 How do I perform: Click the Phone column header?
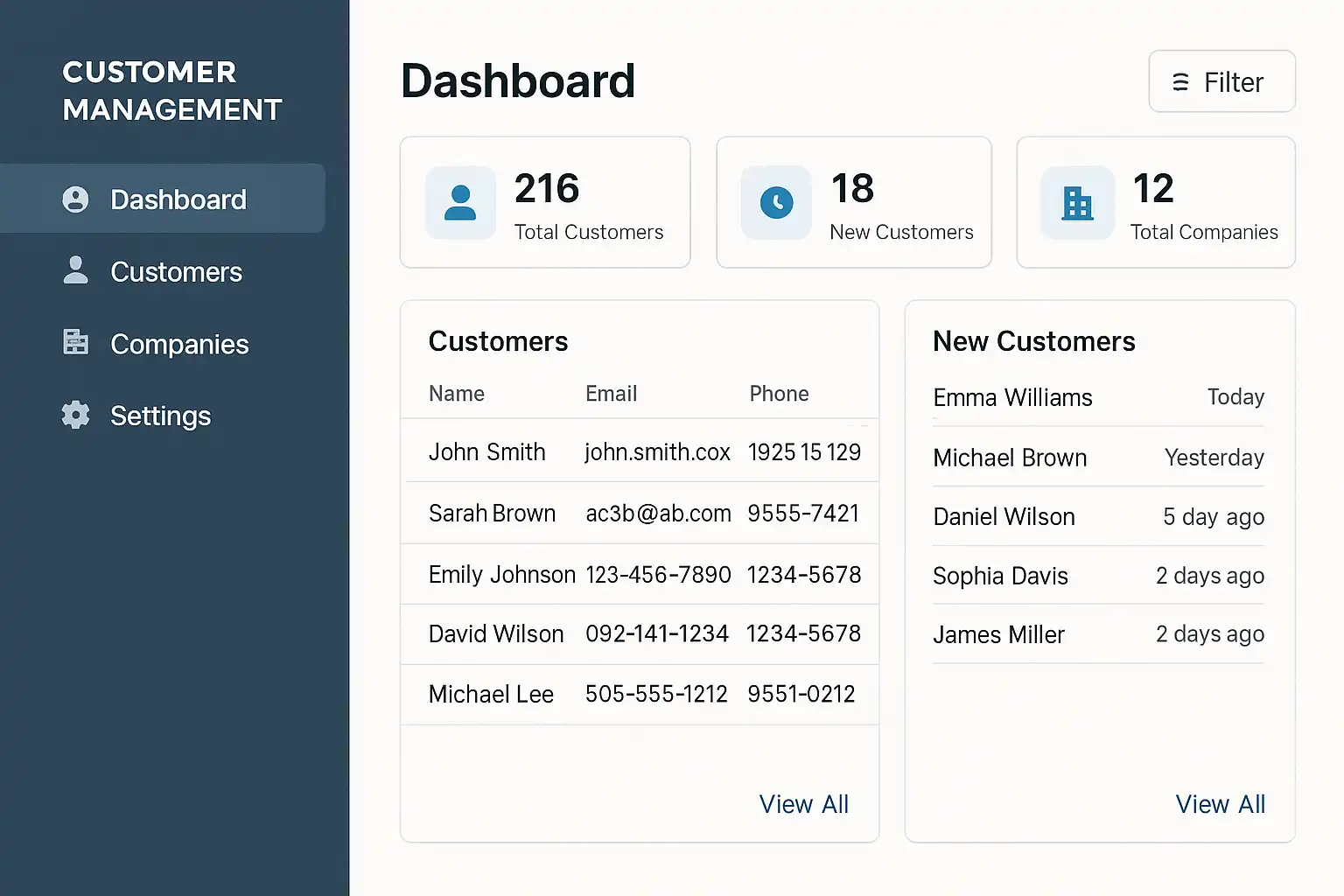(779, 394)
